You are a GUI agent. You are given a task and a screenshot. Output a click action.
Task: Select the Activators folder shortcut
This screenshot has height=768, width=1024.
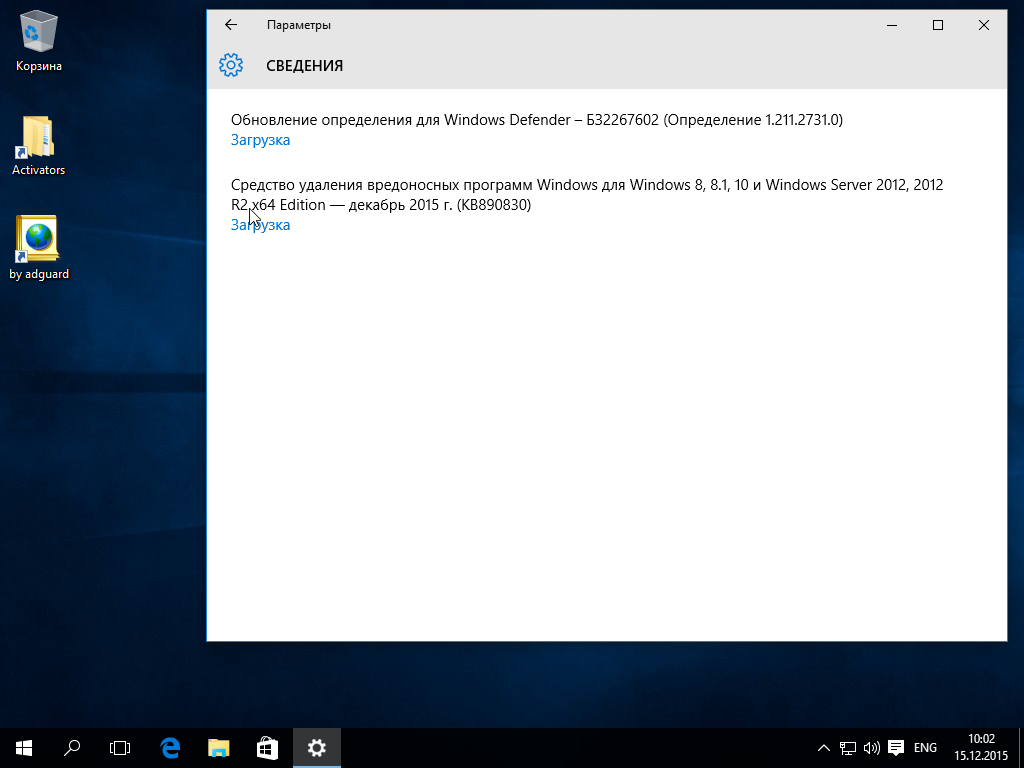pyautogui.click(x=39, y=145)
